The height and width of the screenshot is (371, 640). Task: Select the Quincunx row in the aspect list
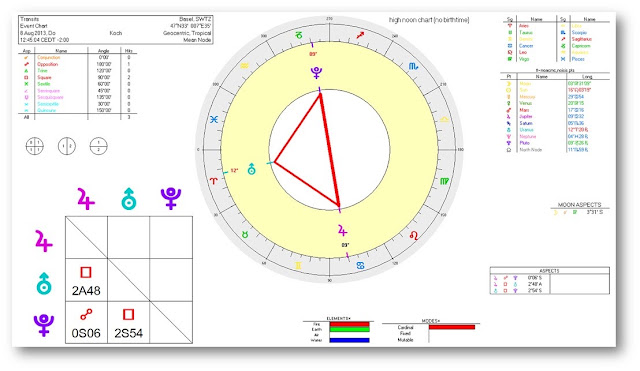point(78,110)
